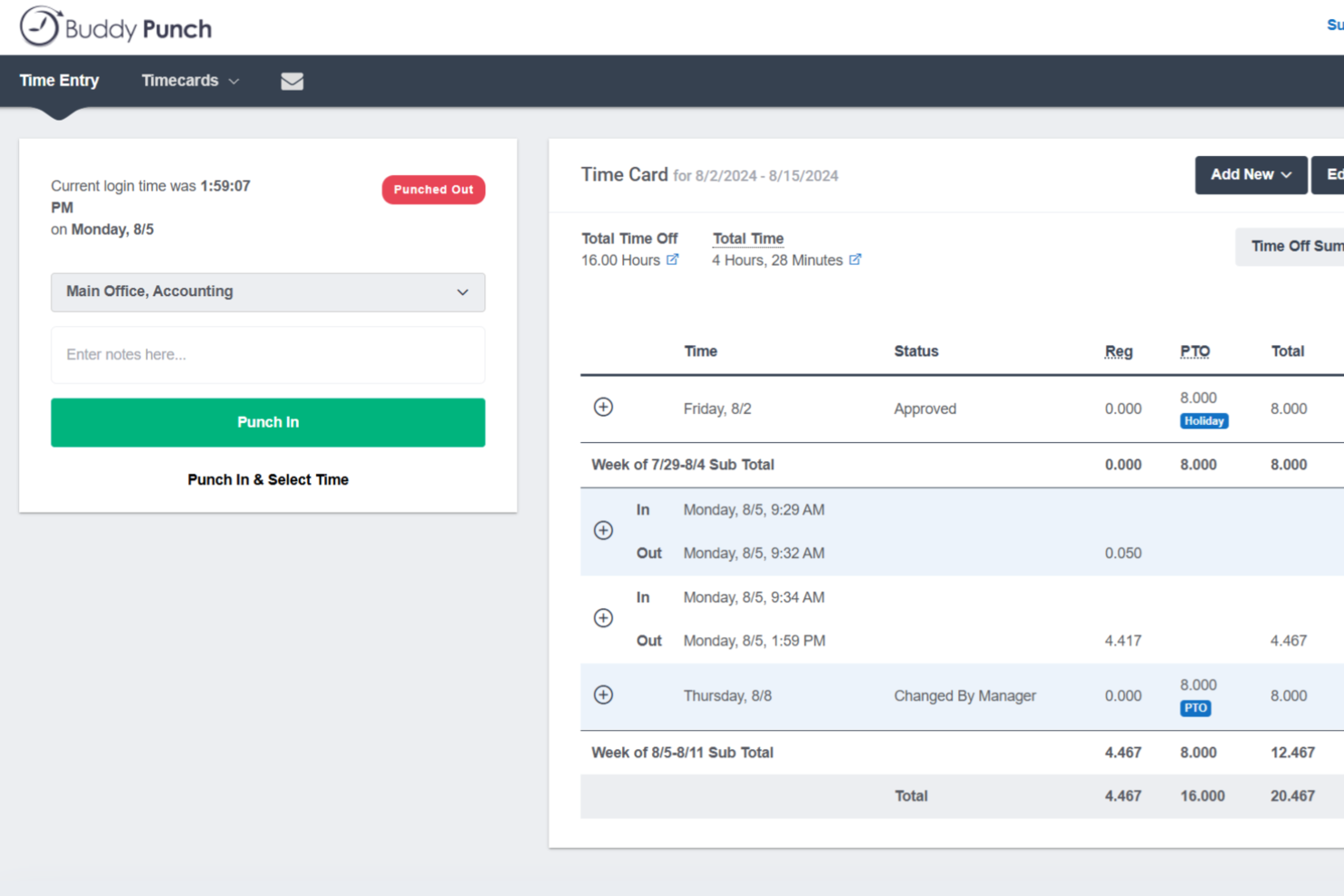Select 'Monday, 8/5, 1:59 PM' Out time
The height and width of the screenshot is (896, 1344).
click(x=755, y=641)
